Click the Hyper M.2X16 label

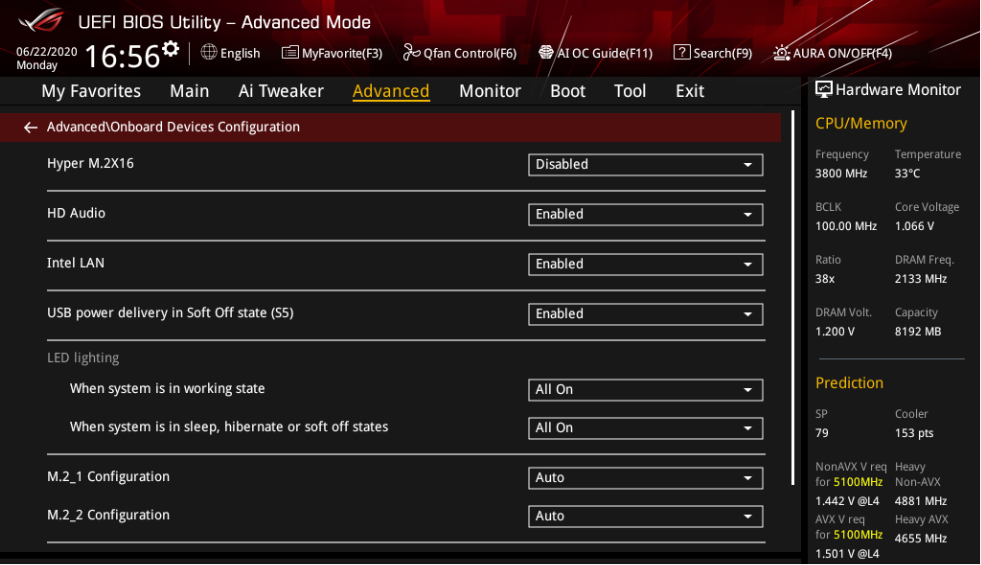pyautogui.click(x=90, y=163)
